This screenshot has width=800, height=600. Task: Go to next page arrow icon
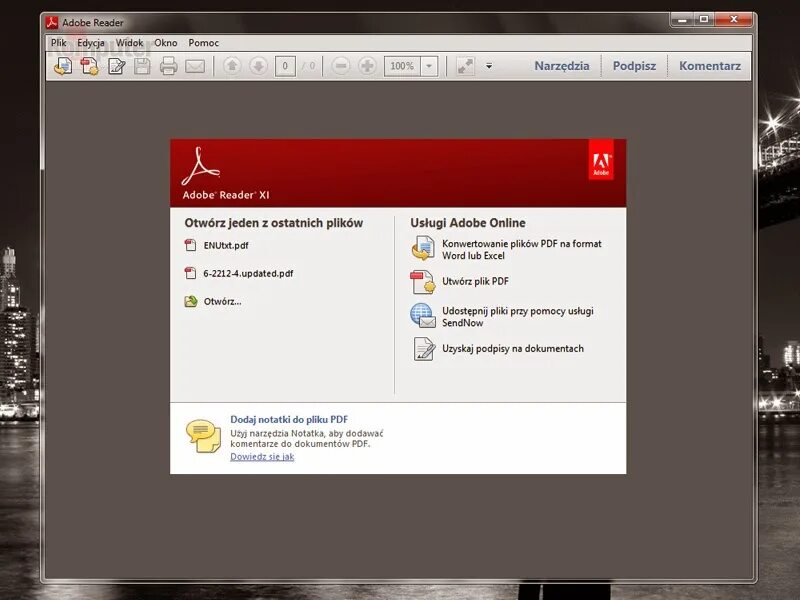click(x=259, y=66)
